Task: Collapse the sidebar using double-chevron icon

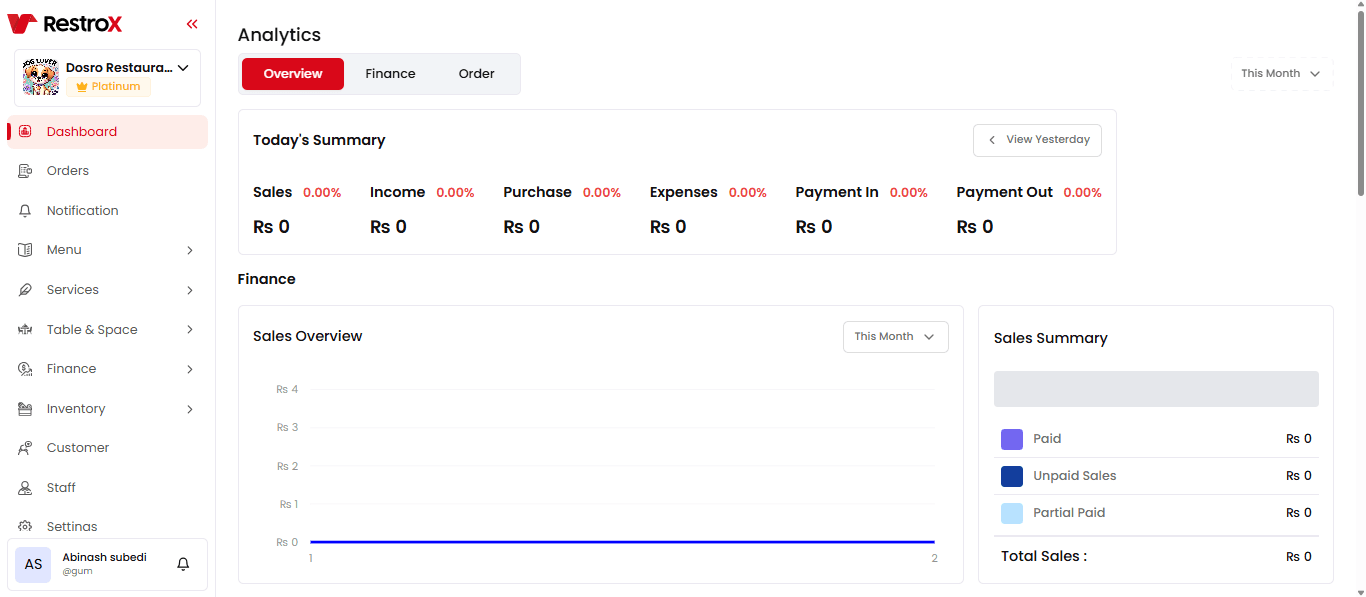Action: (x=192, y=24)
